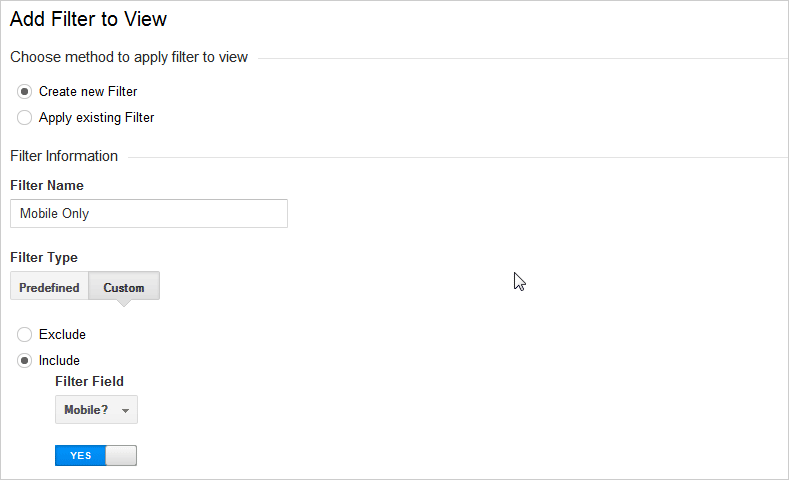Open the Mobile? Filter Field dropdown
789x480 pixels.
(x=96, y=410)
